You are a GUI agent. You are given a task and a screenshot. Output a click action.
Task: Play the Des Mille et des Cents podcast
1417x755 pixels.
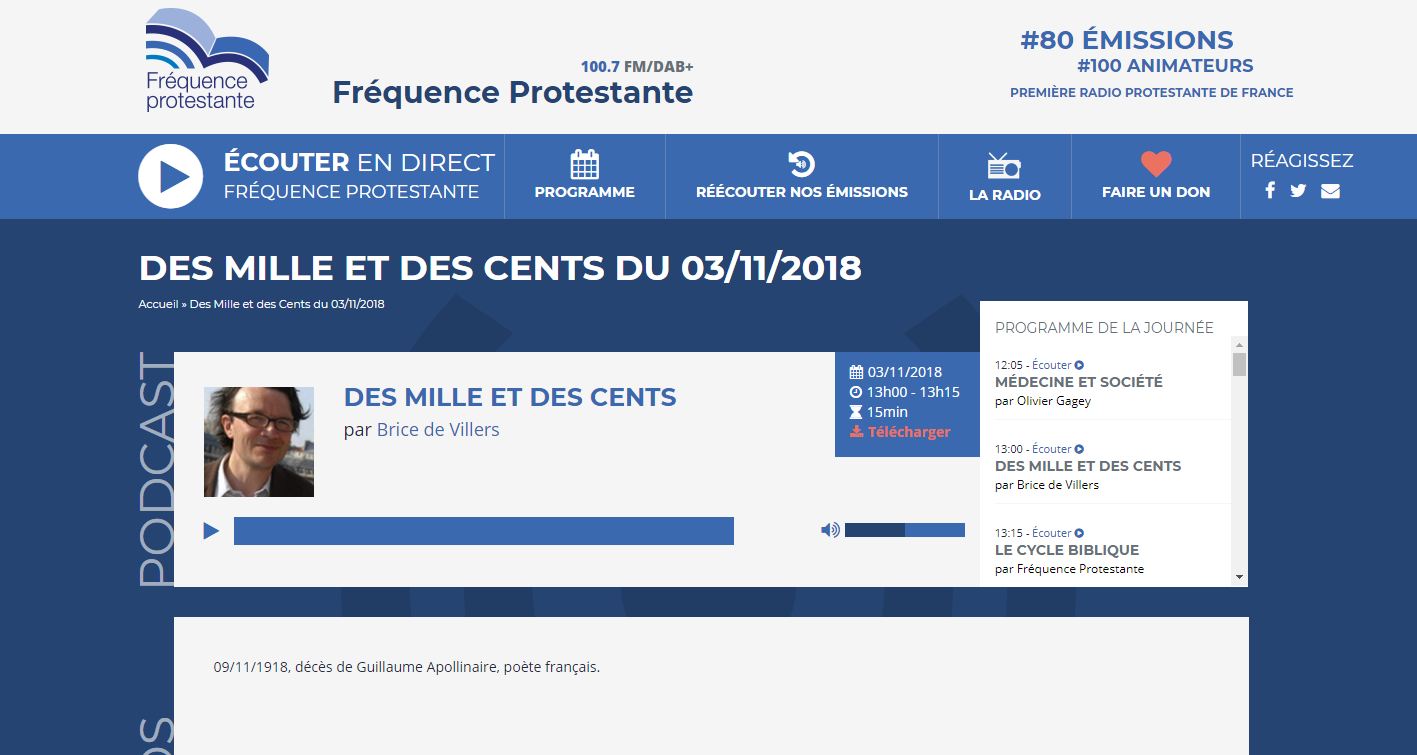click(x=211, y=531)
